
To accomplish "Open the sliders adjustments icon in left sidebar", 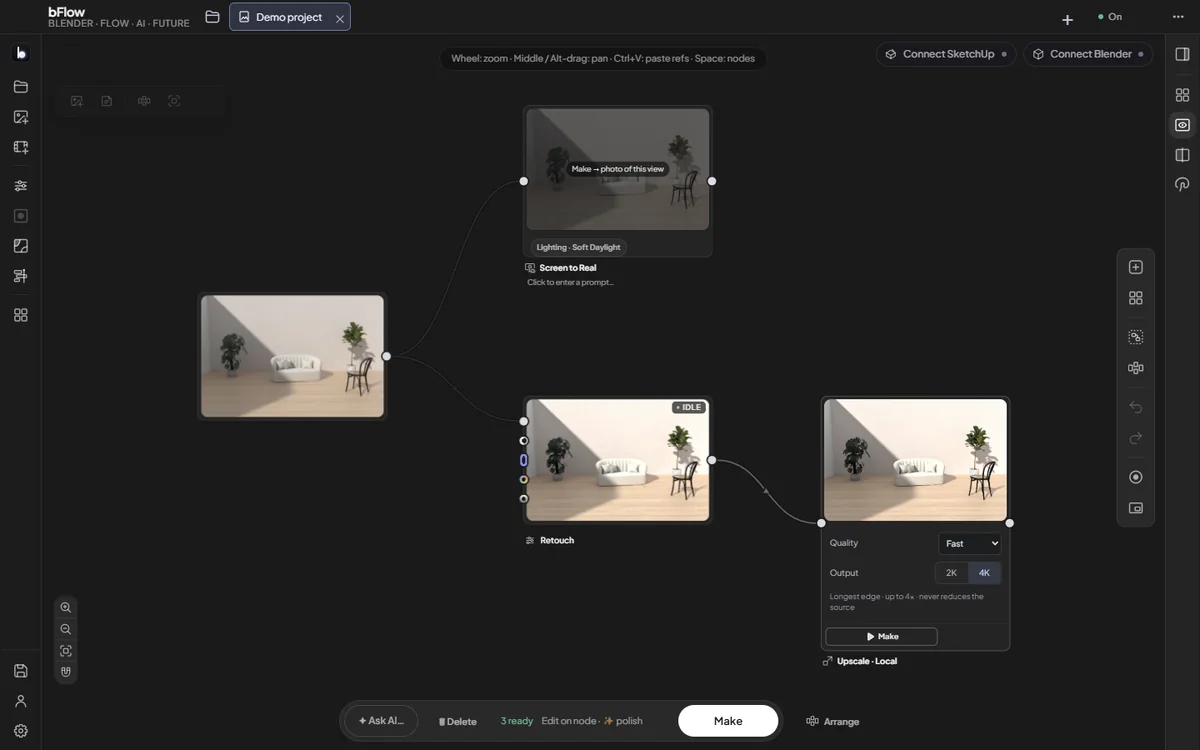I will coord(21,186).
